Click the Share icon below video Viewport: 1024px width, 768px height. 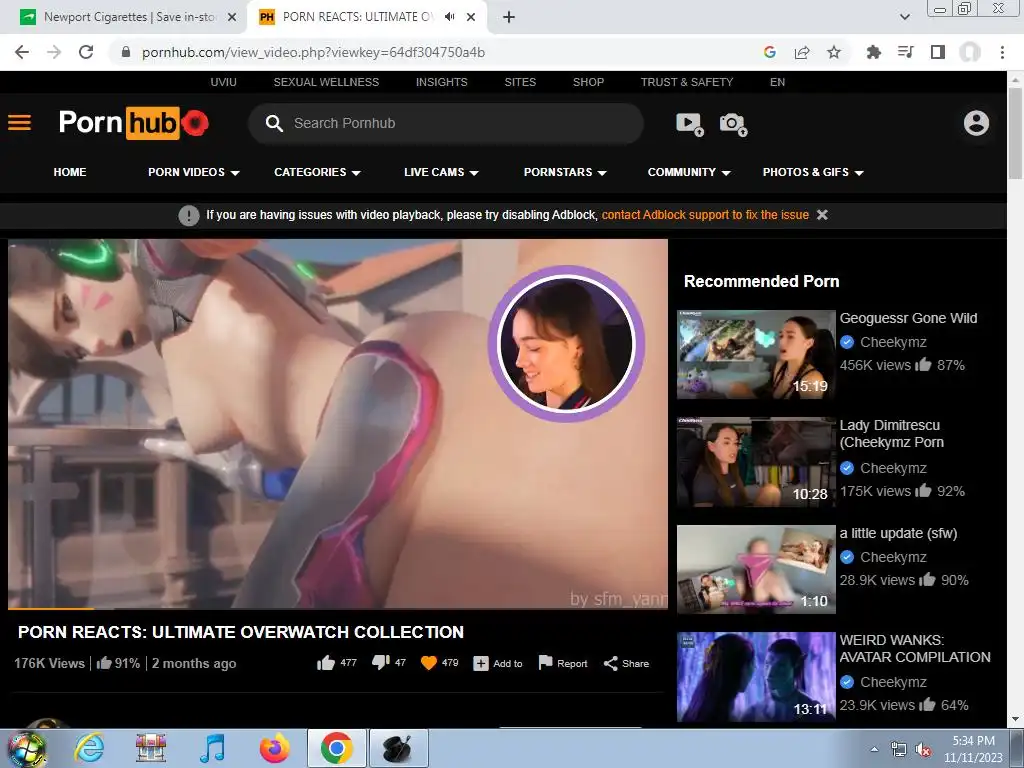[611, 664]
